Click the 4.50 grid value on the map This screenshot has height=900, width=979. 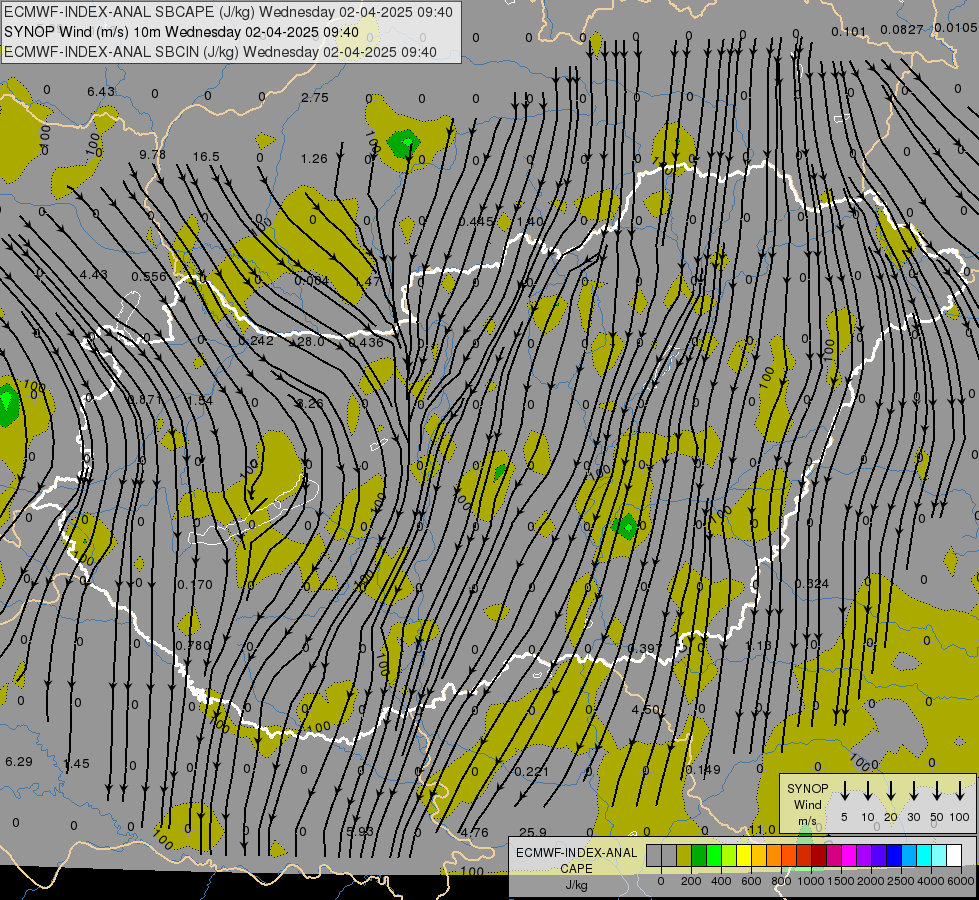(646, 710)
